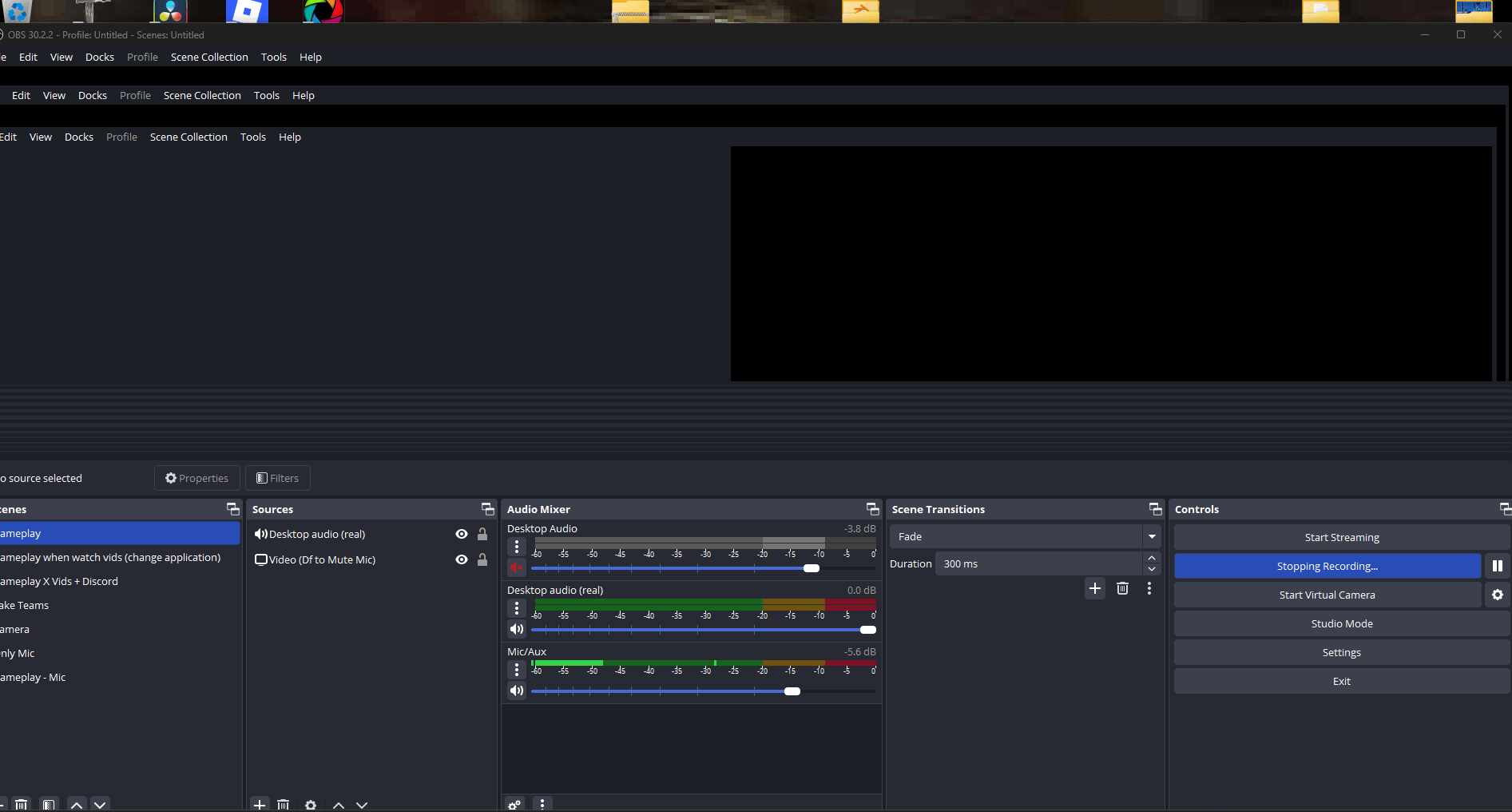Pop out the Controls dock panel
1512x812 pixels.
[x=1506, y=509]
